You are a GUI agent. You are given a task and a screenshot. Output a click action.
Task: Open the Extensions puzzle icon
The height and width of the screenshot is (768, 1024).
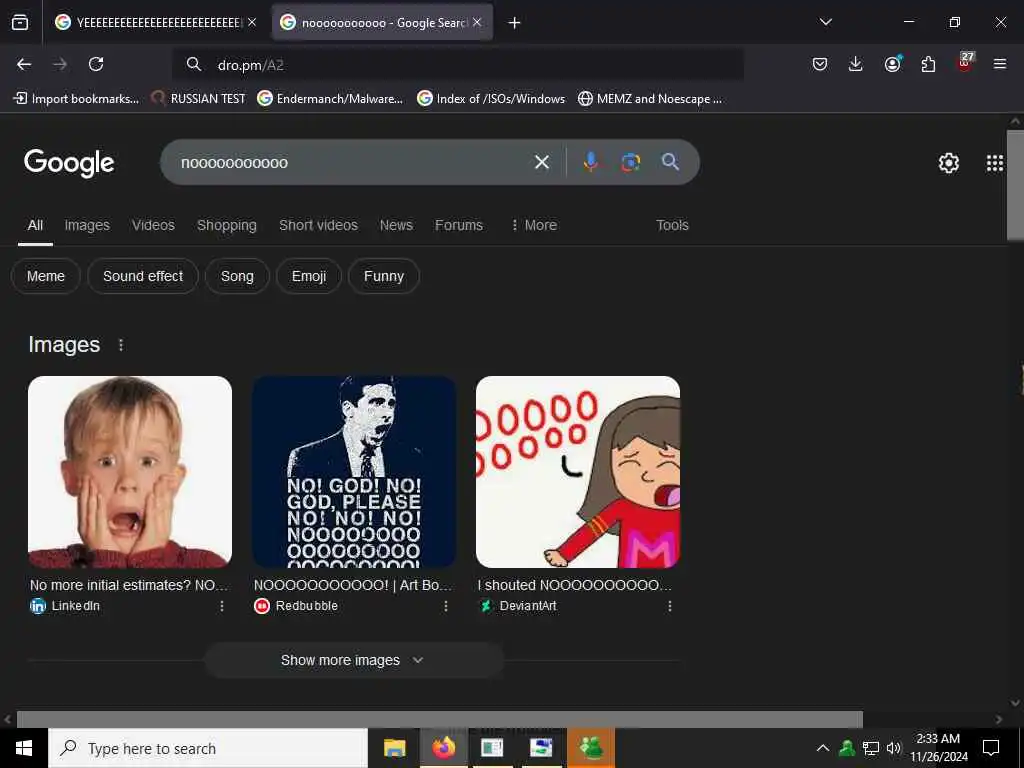point(928,64)
